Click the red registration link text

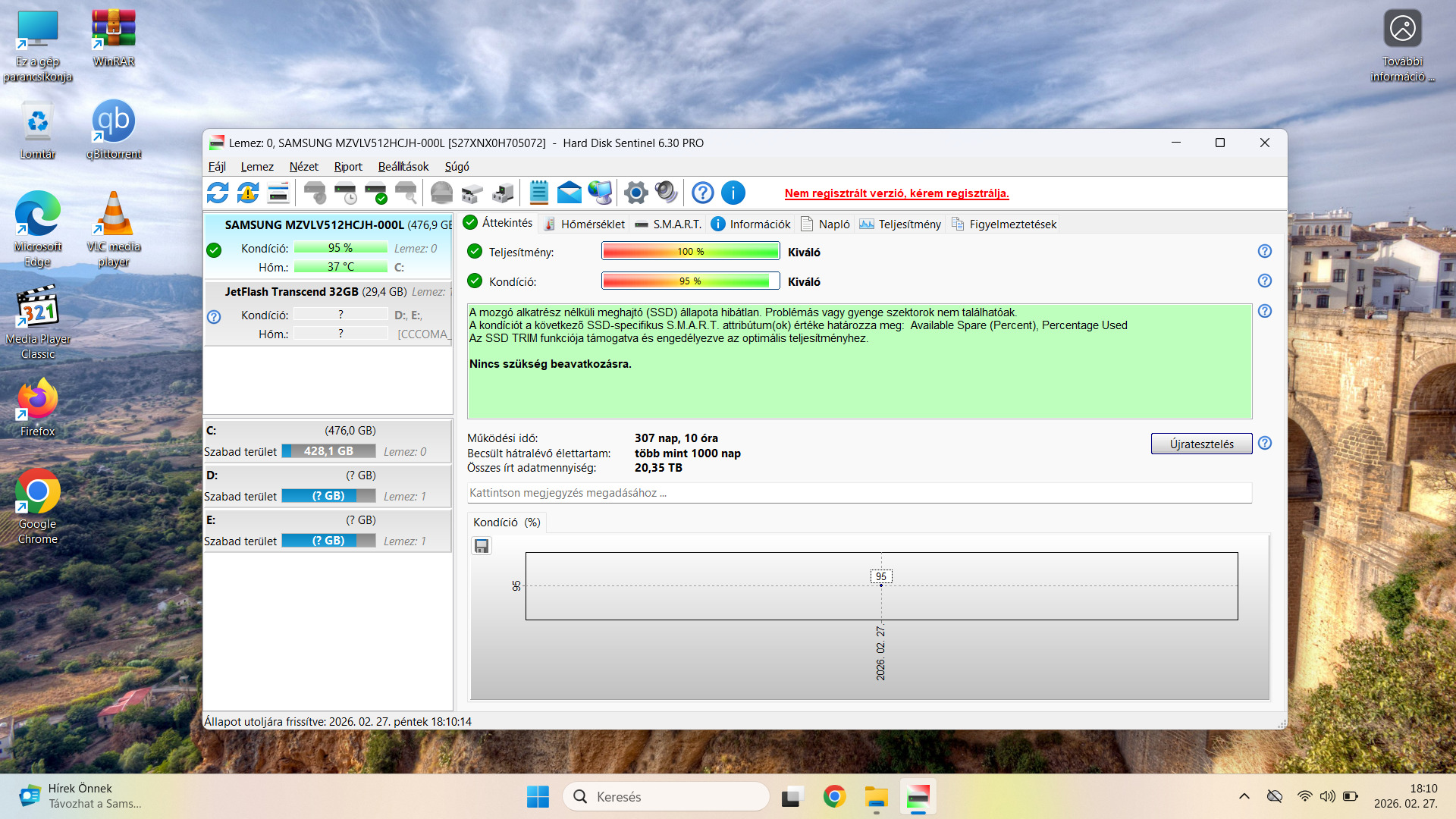coord(896,193)
